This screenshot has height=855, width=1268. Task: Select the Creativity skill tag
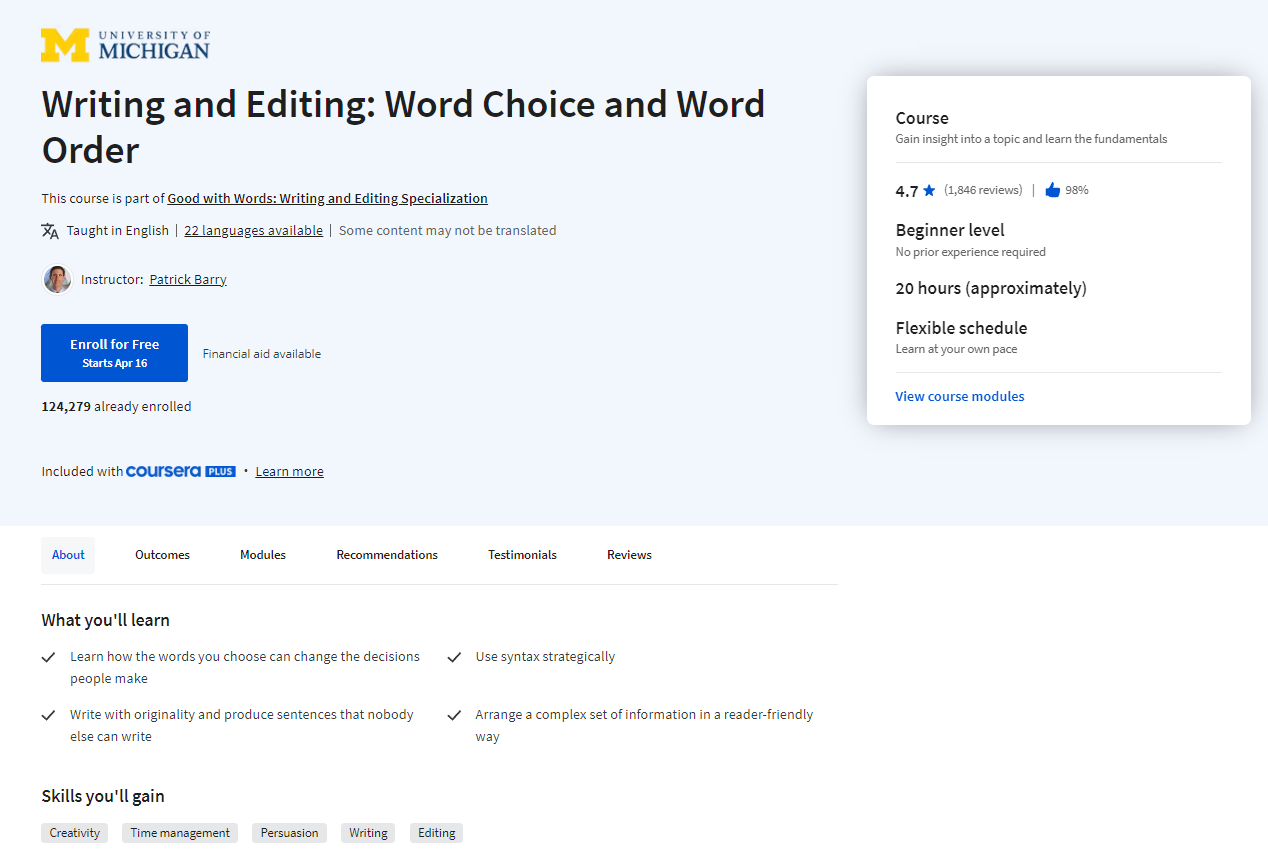pos(75,833)
